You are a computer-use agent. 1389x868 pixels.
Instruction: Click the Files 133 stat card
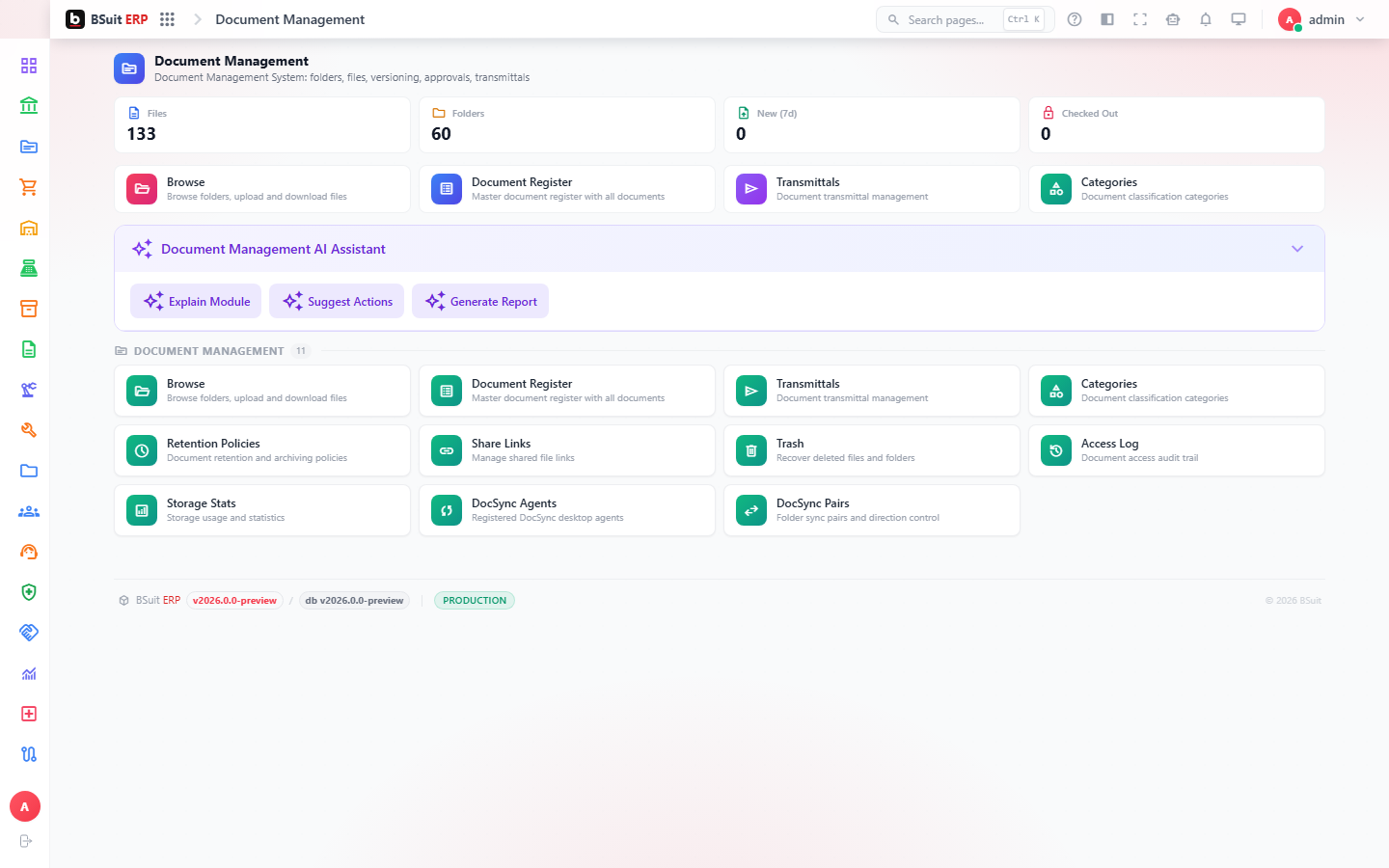(262, 124)
